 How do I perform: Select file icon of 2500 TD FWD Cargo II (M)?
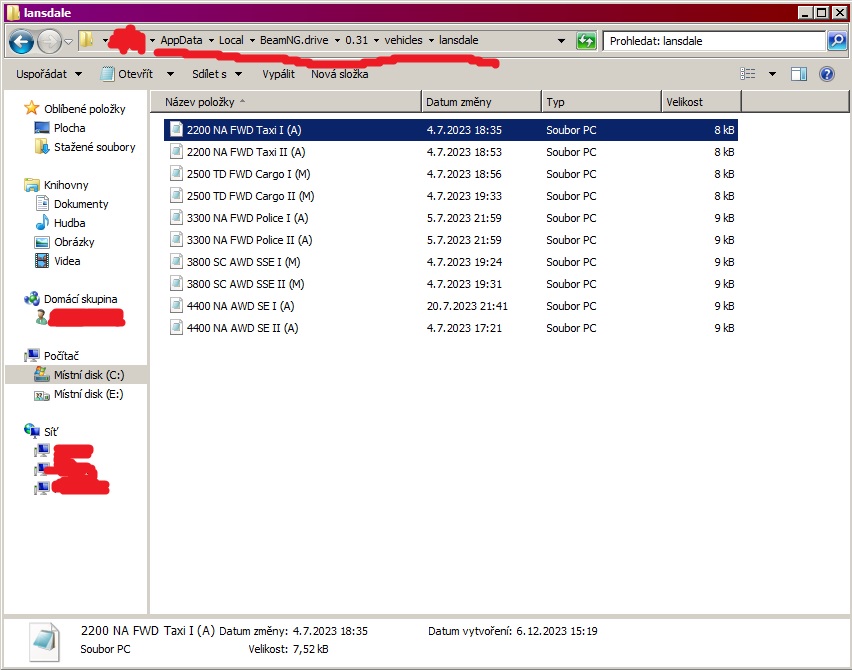(x=176, y=196)
